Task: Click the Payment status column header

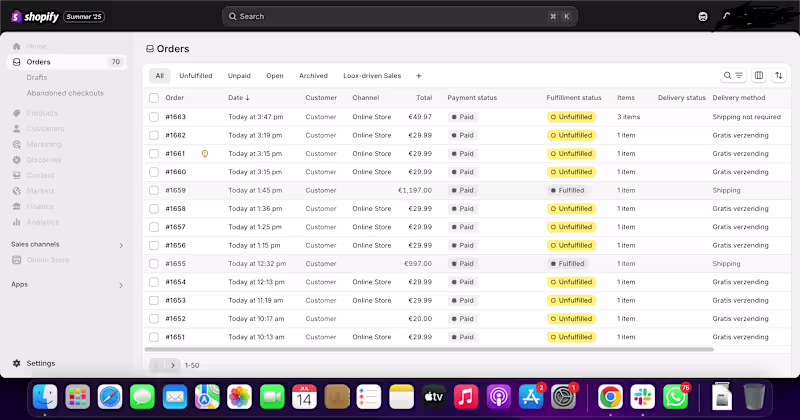Action: tap(472, 97)
